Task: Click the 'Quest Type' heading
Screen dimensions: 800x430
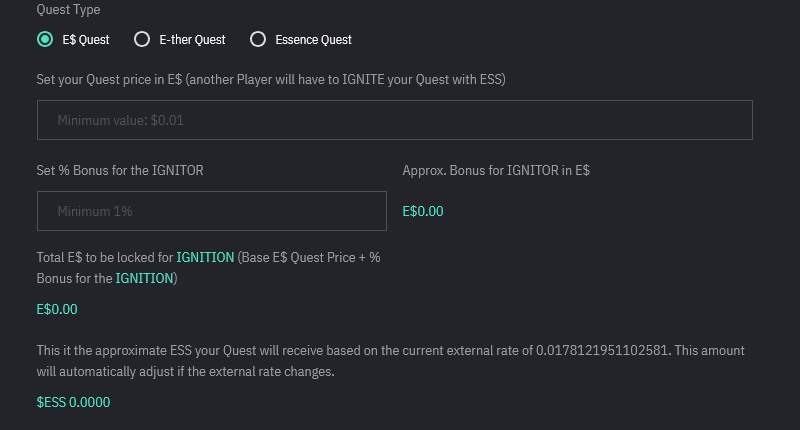Action: click(68, 10)
